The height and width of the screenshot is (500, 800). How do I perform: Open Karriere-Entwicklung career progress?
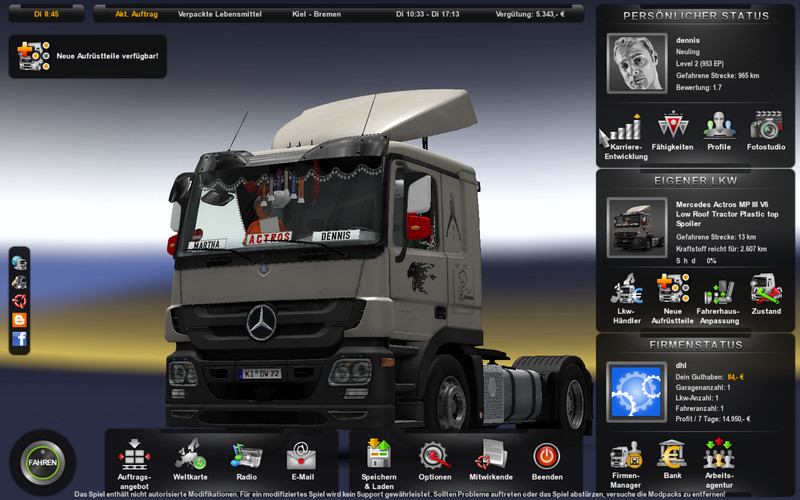pos(626,136)
